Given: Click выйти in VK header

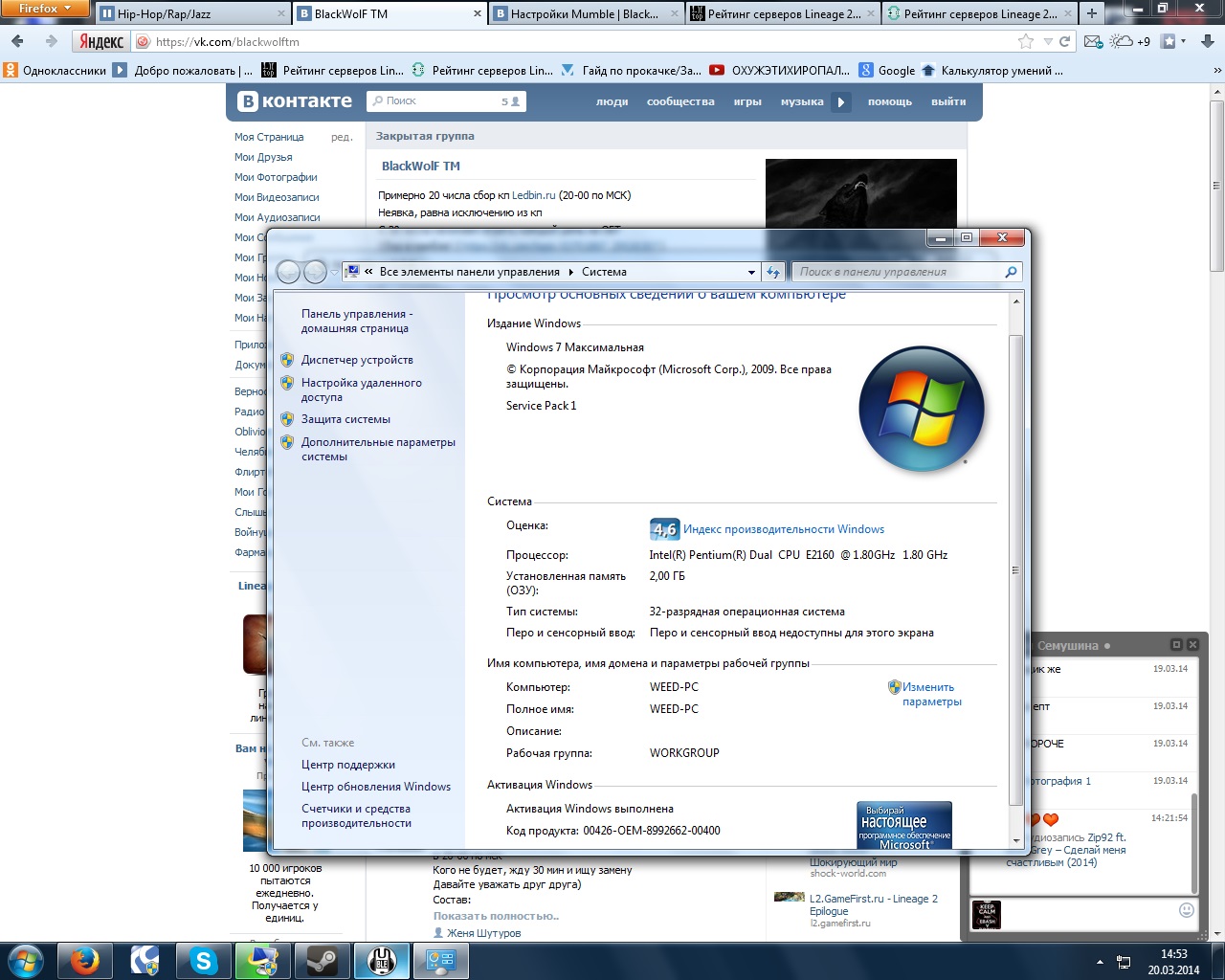Looking at the screenshot, I should (948, 101).
